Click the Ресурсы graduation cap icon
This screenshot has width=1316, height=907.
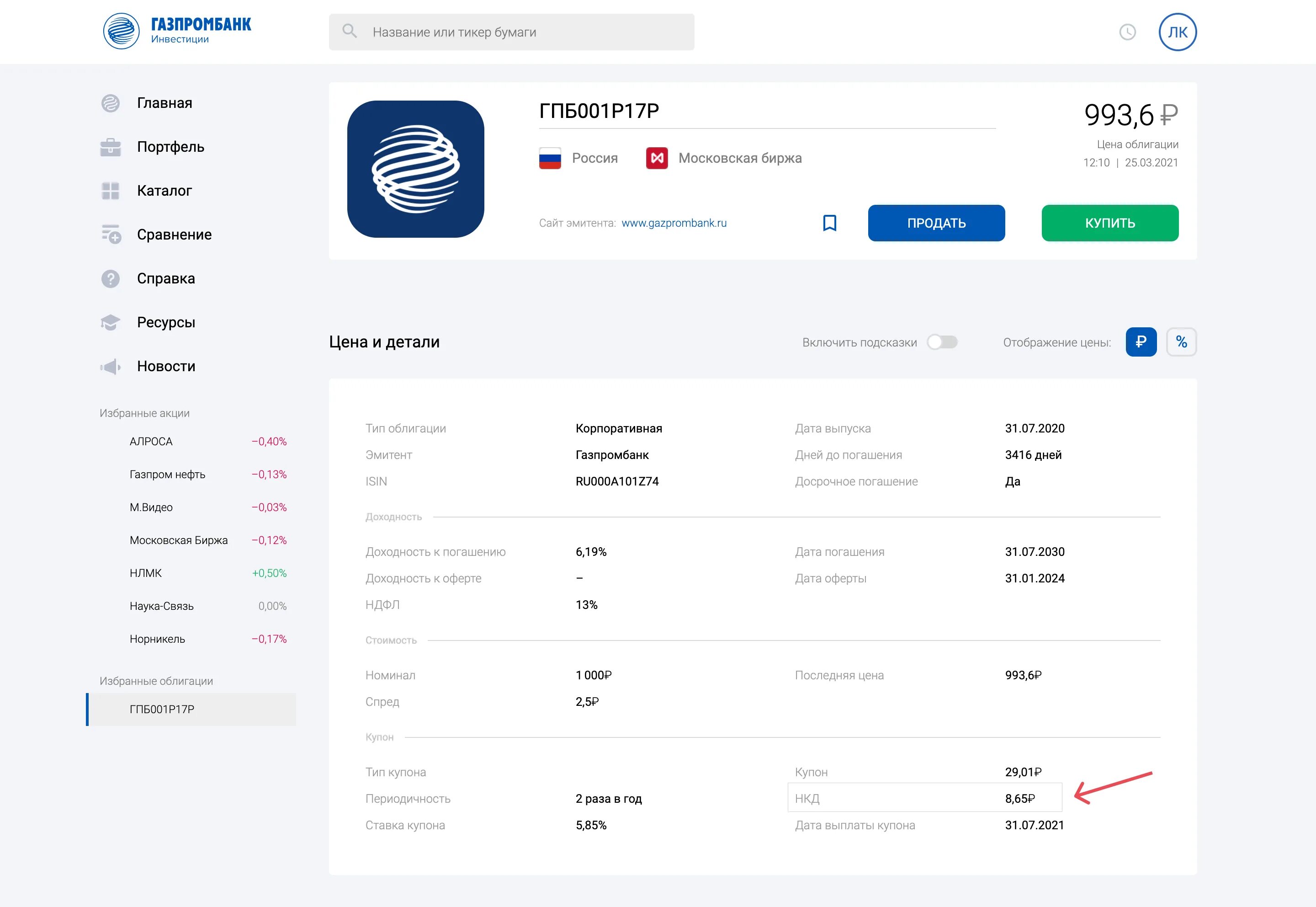pos(110,322)
